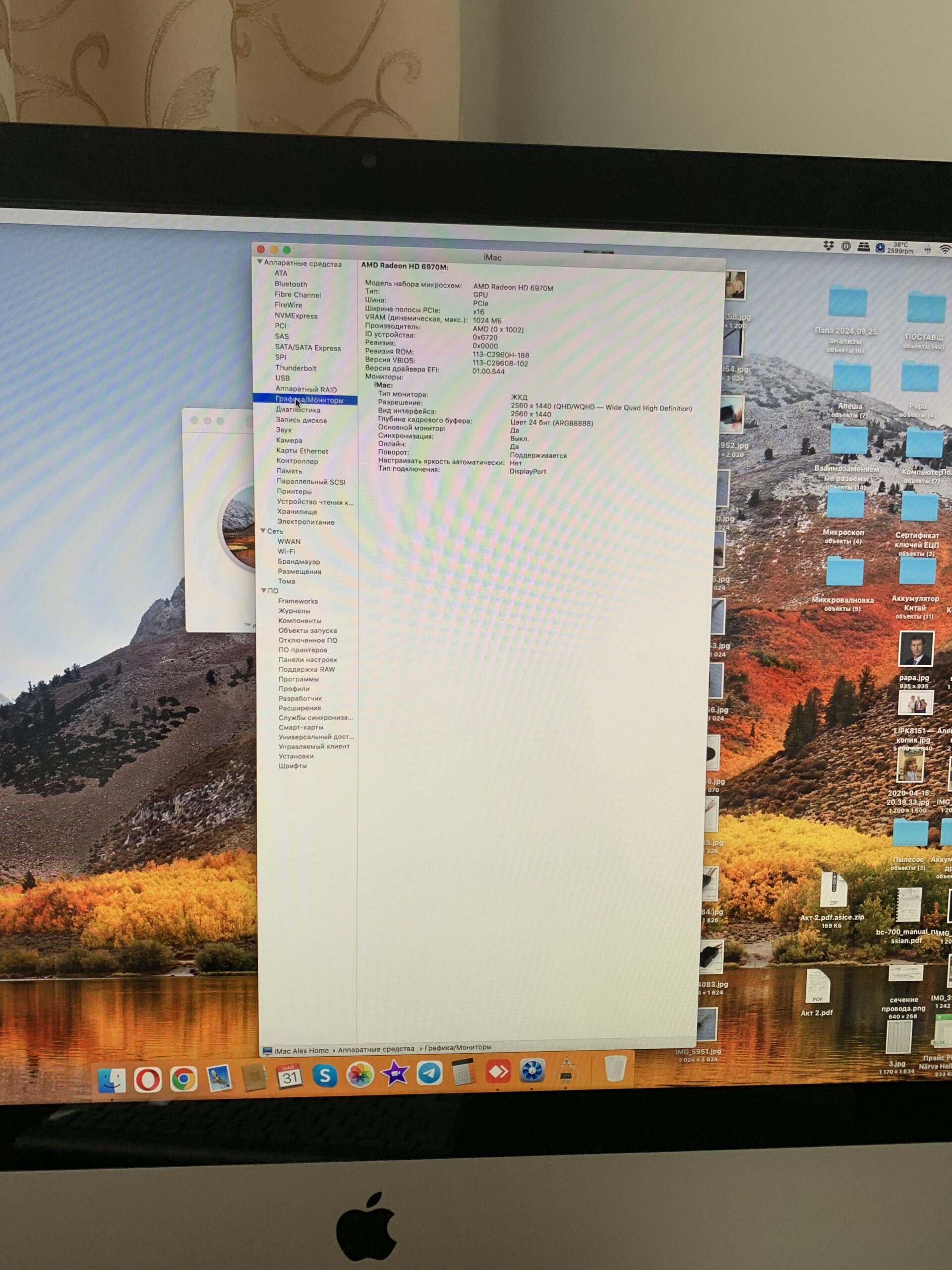Launch iMovie from the Dock
Screen dimensions: 952x1270
(395, 1073)
